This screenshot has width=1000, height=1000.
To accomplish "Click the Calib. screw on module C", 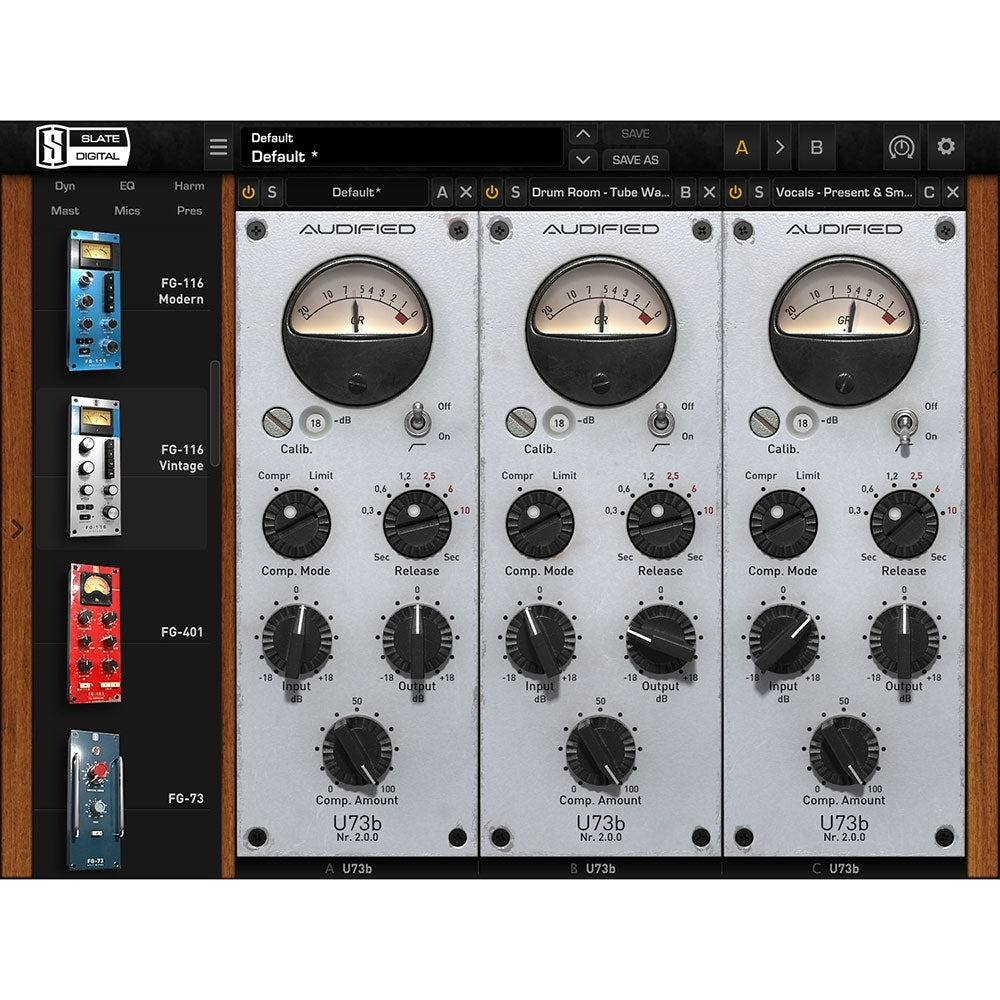I will pos(764,422).
